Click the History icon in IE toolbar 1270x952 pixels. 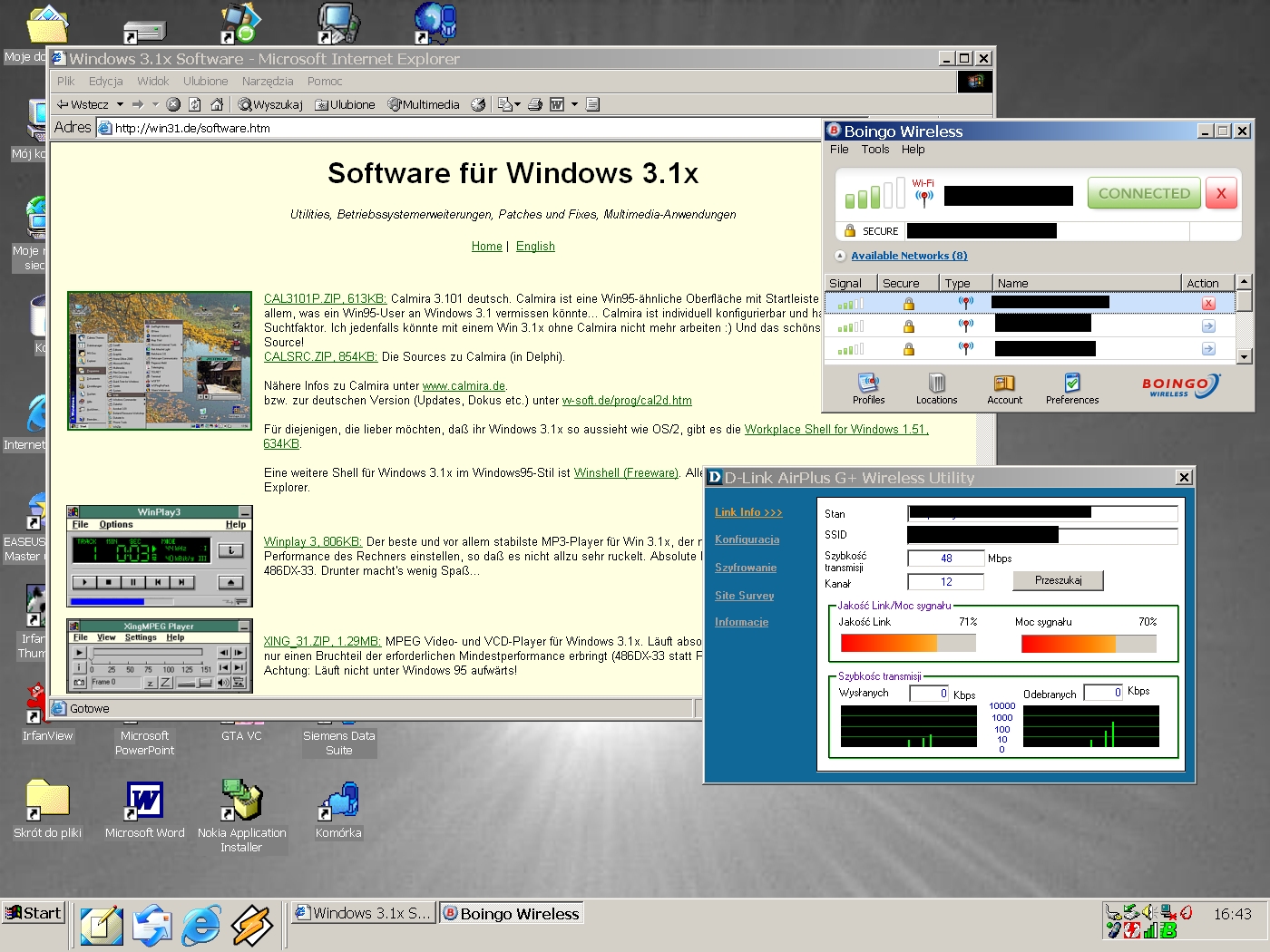pos(478,104)
